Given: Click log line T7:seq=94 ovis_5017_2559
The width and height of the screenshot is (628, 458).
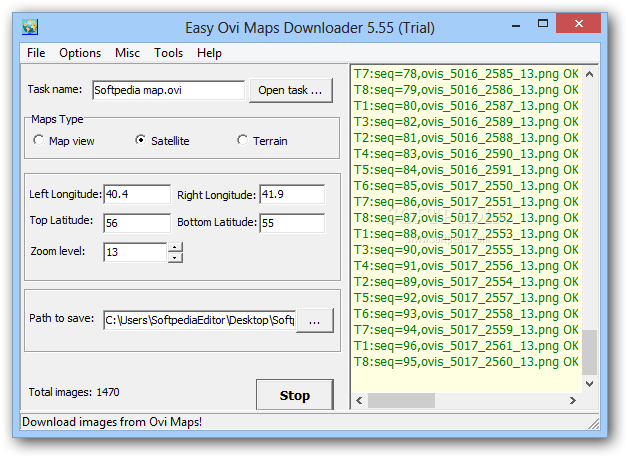Looking at the screenshot, I should pos(466,330).
